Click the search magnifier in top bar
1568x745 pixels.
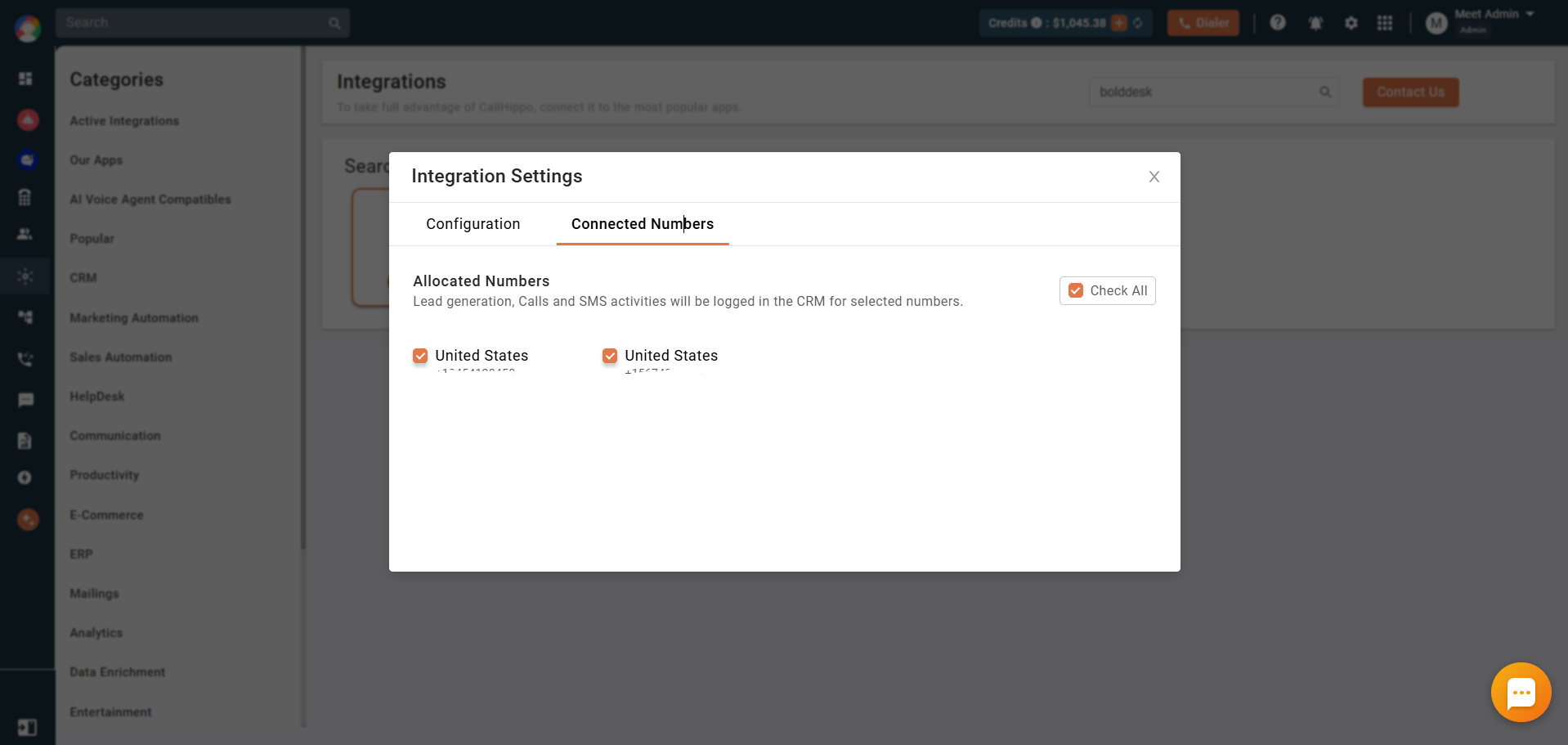pos(334,23)
